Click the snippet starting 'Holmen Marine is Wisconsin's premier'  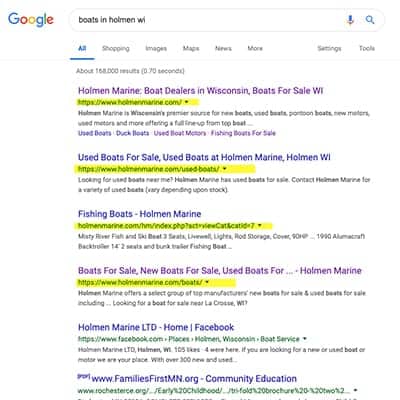(224, 118)
